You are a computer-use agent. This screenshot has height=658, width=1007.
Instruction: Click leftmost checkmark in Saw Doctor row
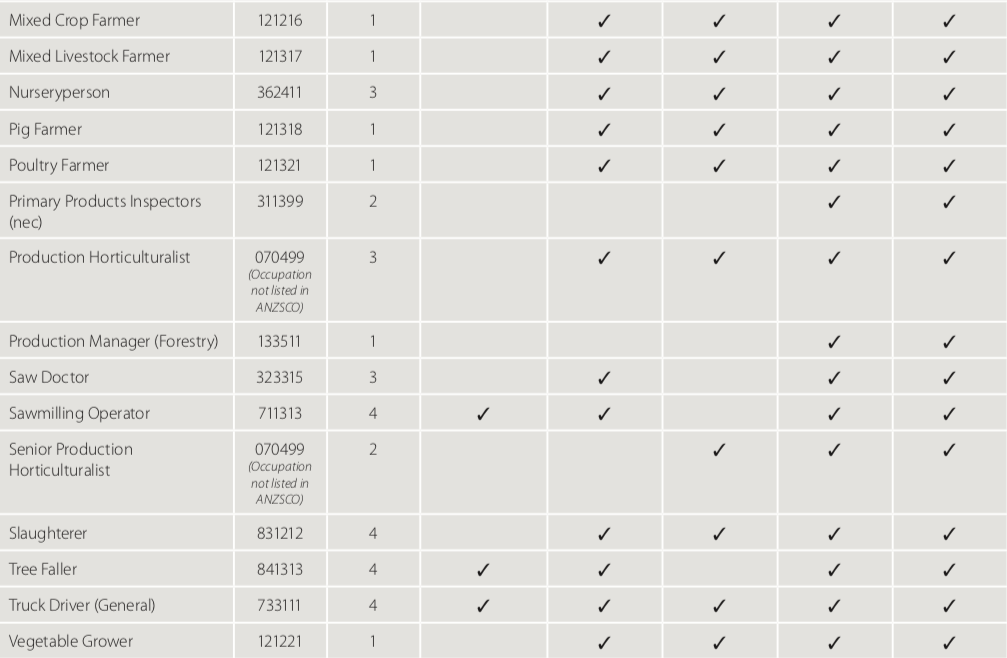coord(603,378)
